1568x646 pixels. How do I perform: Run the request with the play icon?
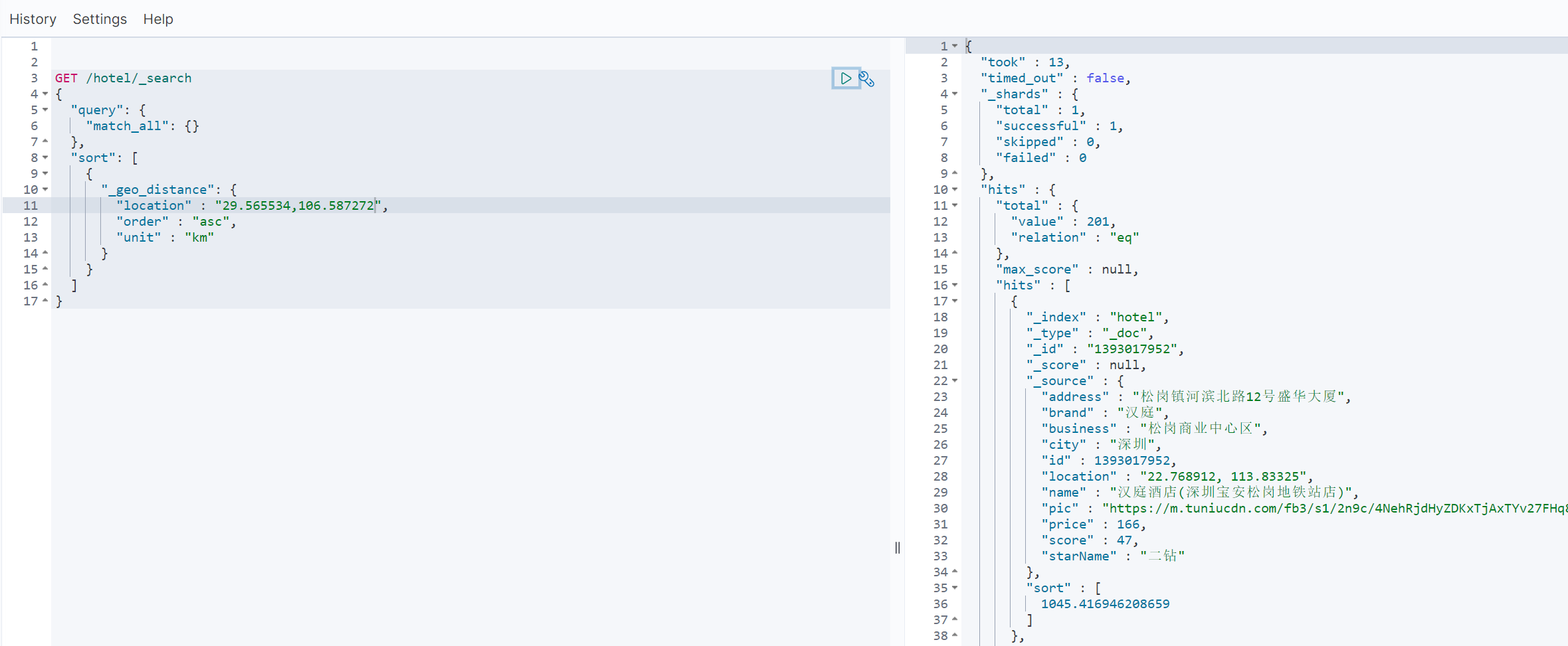point(846,78)
